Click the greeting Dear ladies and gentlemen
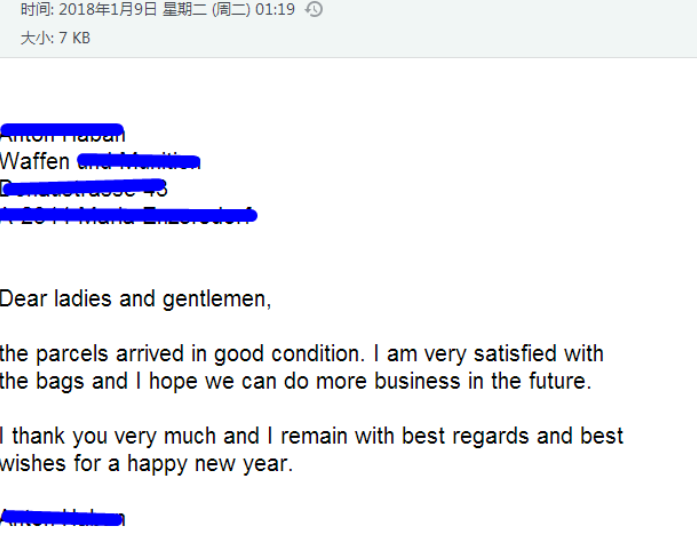 [x=135, y=299]
